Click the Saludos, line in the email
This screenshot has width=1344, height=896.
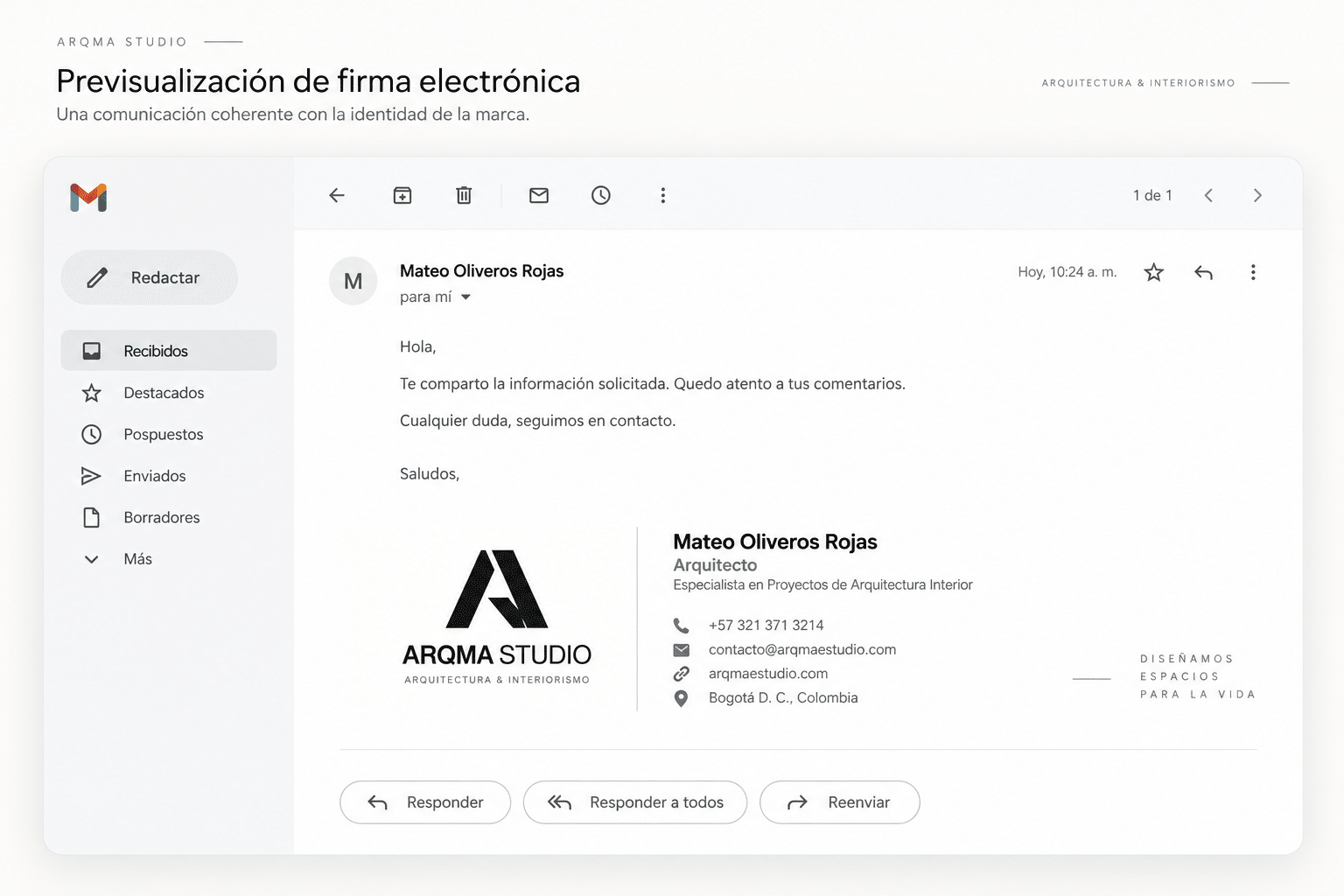[x=430, y=474]
